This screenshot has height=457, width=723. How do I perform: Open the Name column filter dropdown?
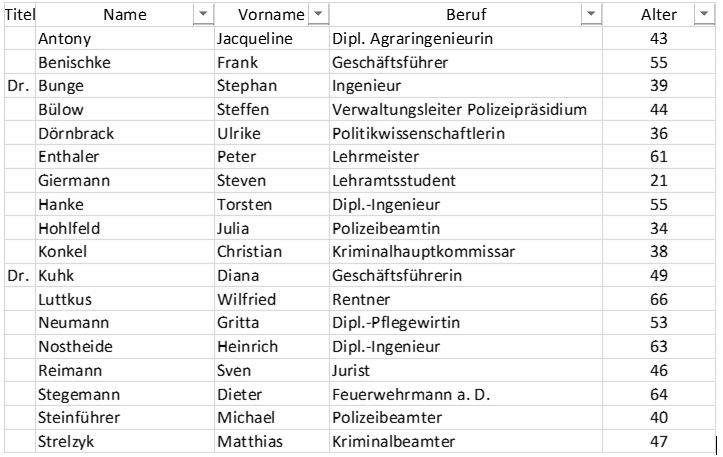pos(203,15)
